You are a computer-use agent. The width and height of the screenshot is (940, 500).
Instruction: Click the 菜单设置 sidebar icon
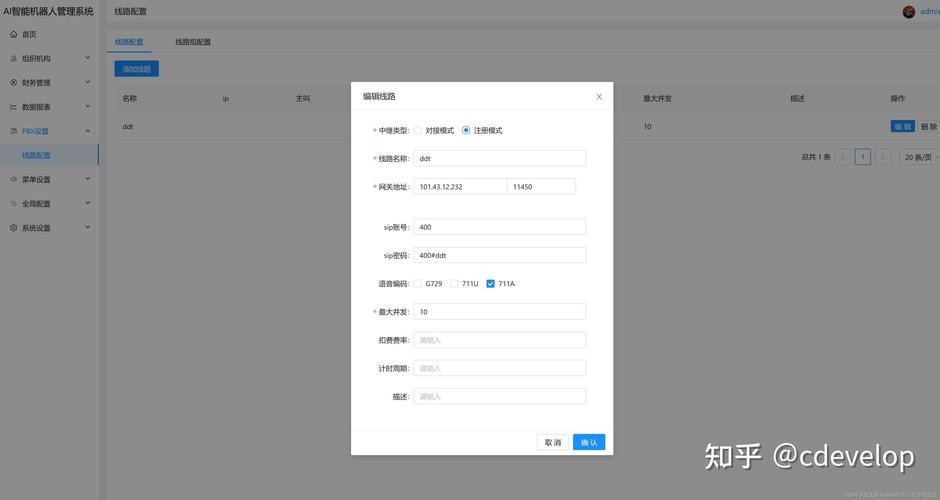13,179
